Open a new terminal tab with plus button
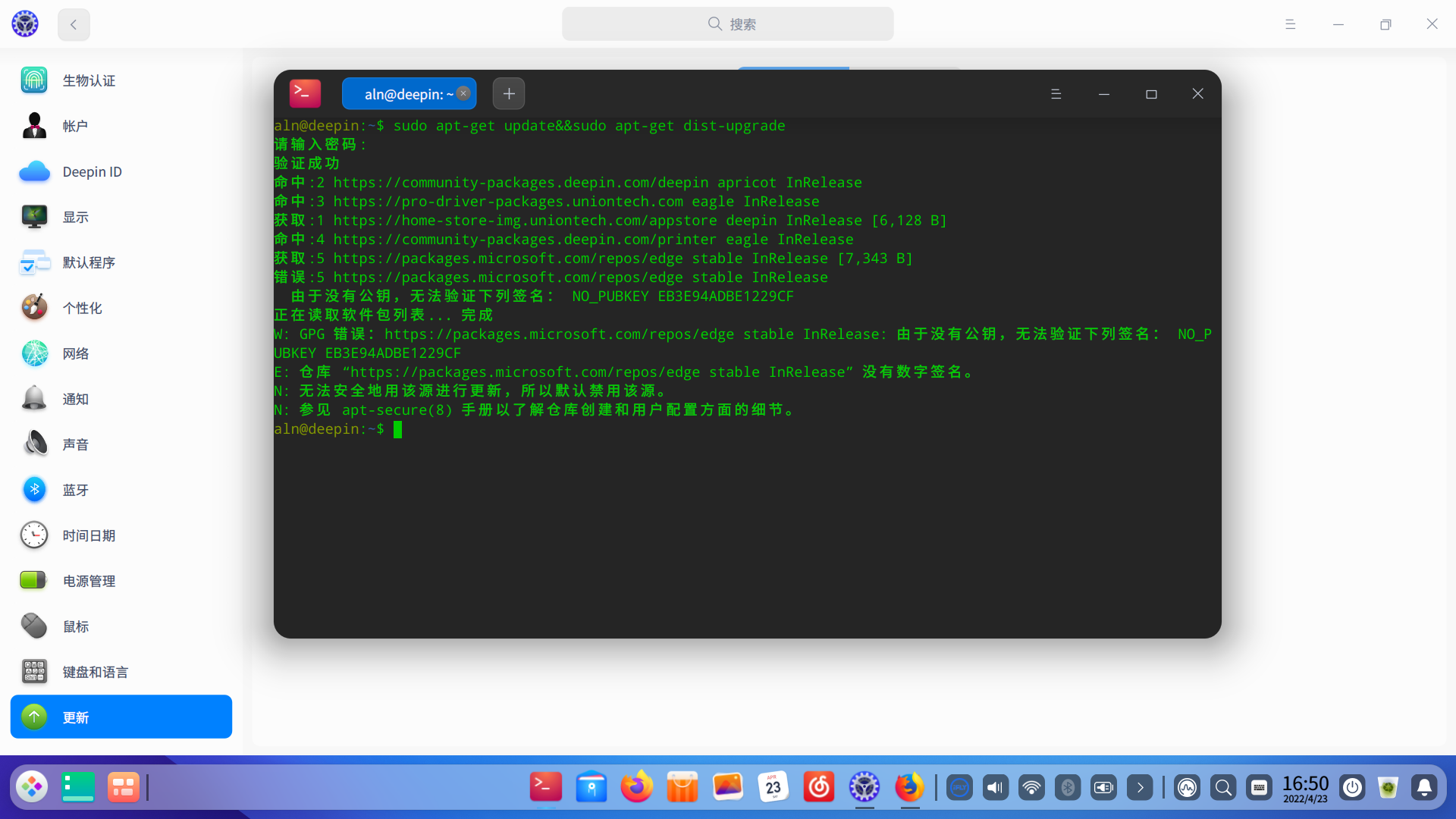This screenshot has width=1456, height=819. pyautogui.click(x=508, y=93)
